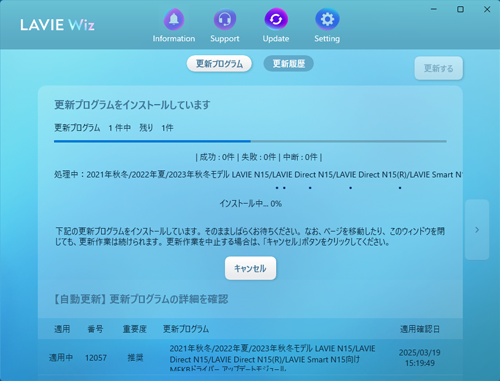Open the Setting gear icon

(x=327, y=20)
